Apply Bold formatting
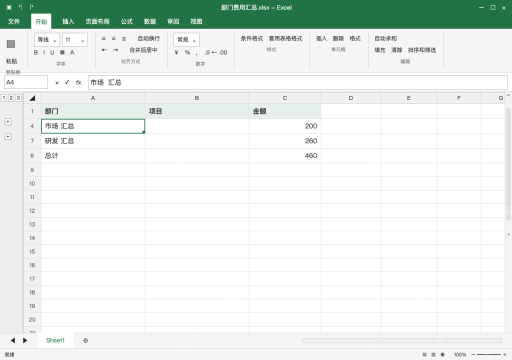Screen dimensions: 512x360 point(36,52)
